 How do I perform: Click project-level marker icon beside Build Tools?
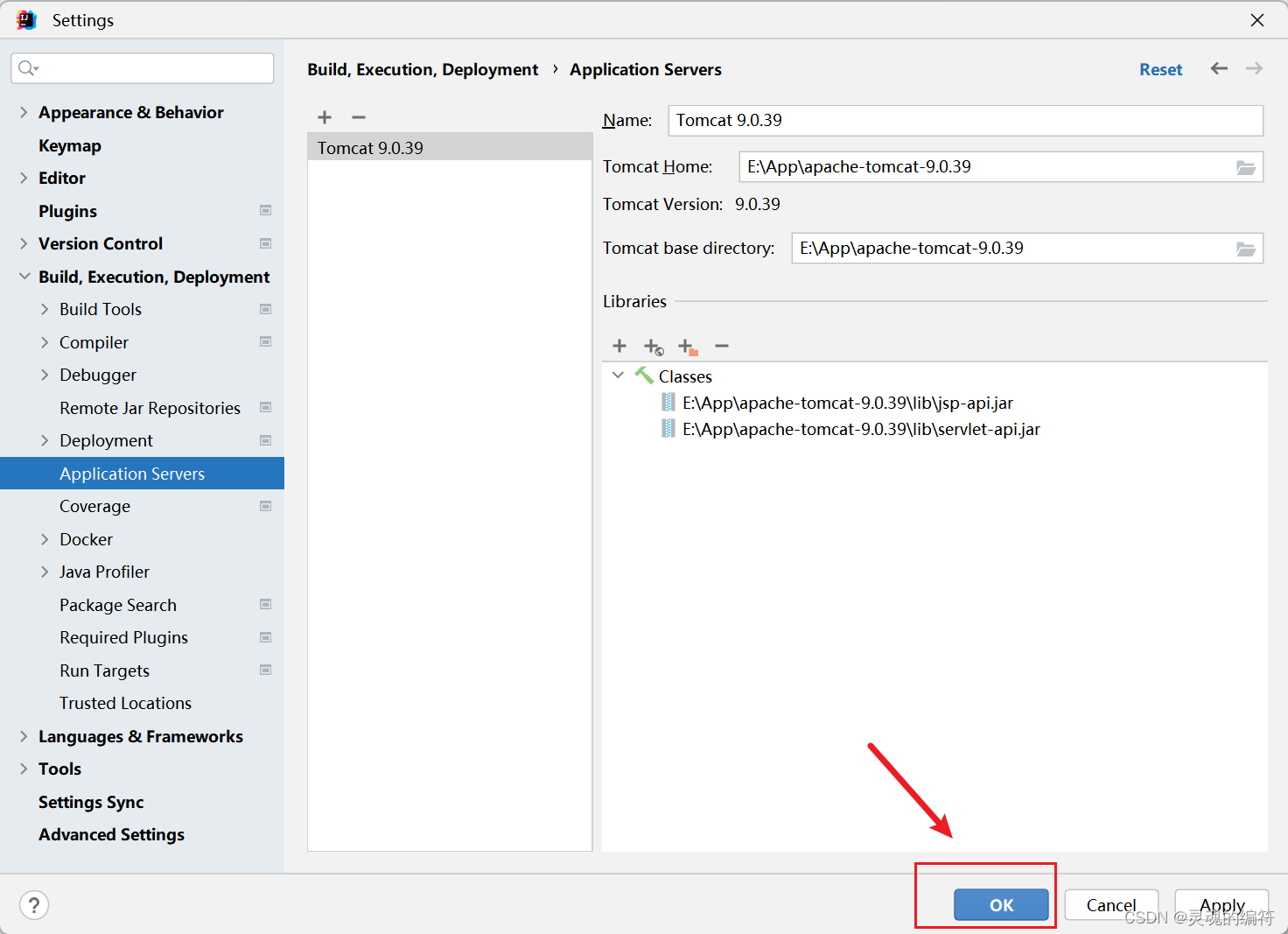(265, 309)
